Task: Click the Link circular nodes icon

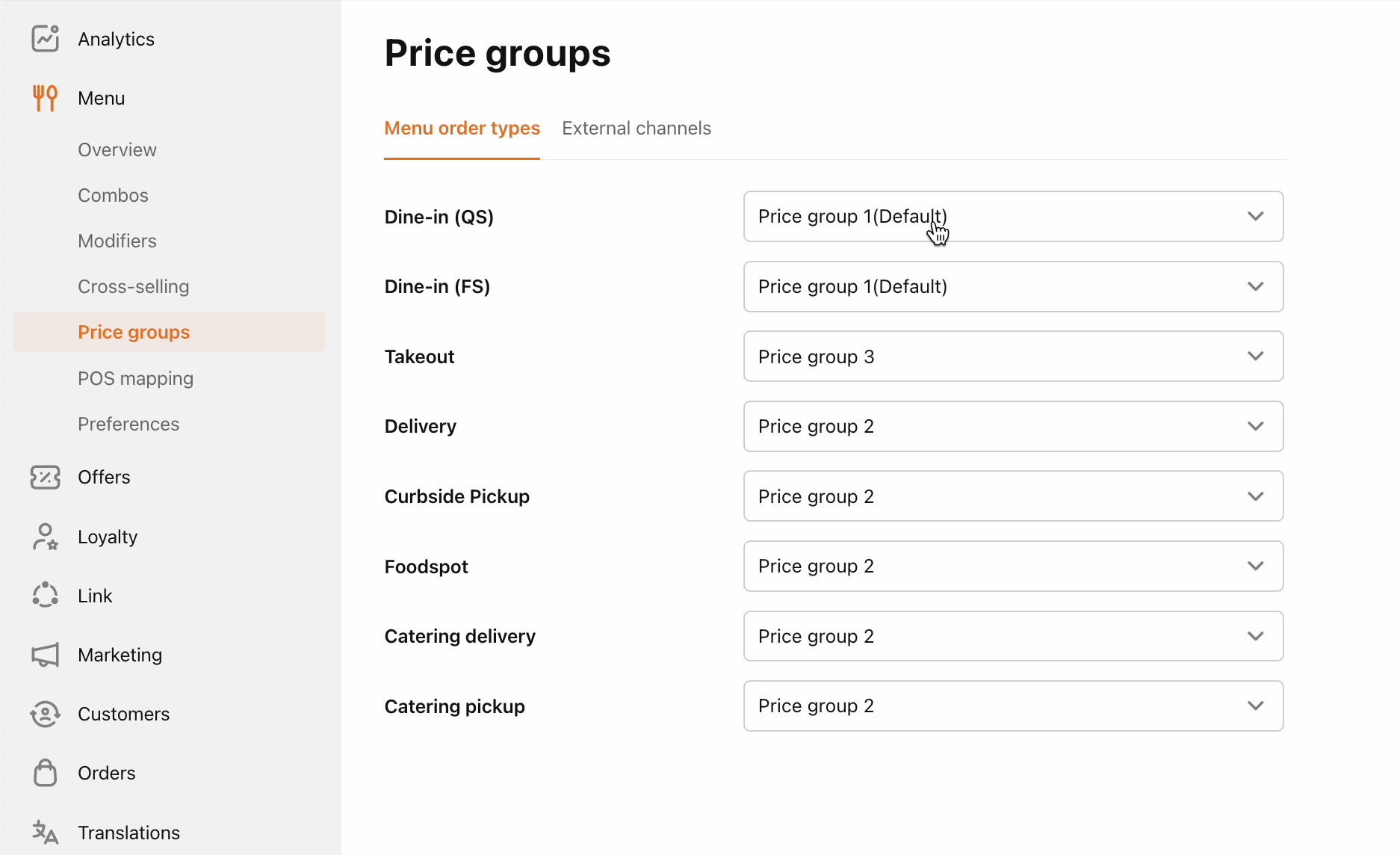Action: pyautogui.click(x=45, y=596)
